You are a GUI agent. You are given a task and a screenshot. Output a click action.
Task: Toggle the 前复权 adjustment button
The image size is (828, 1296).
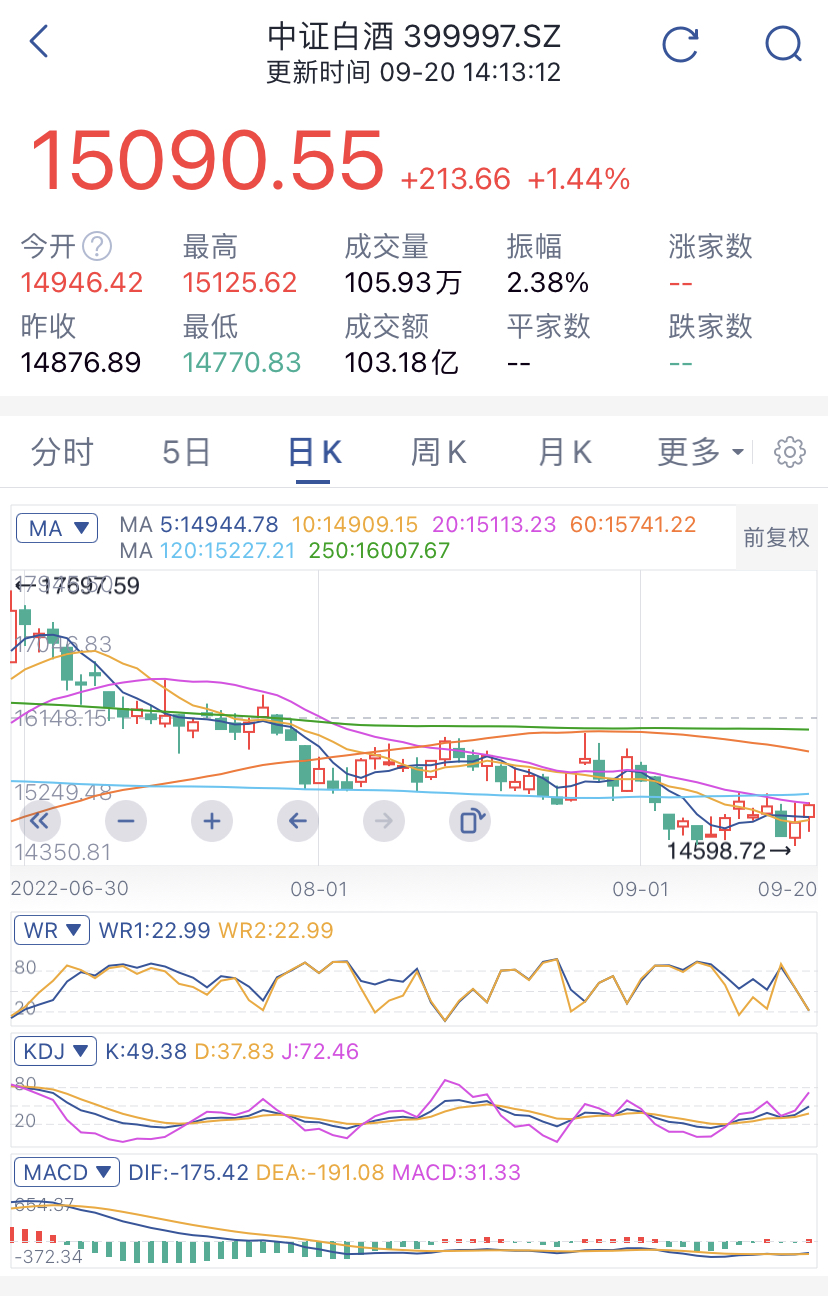pos(776,537)
